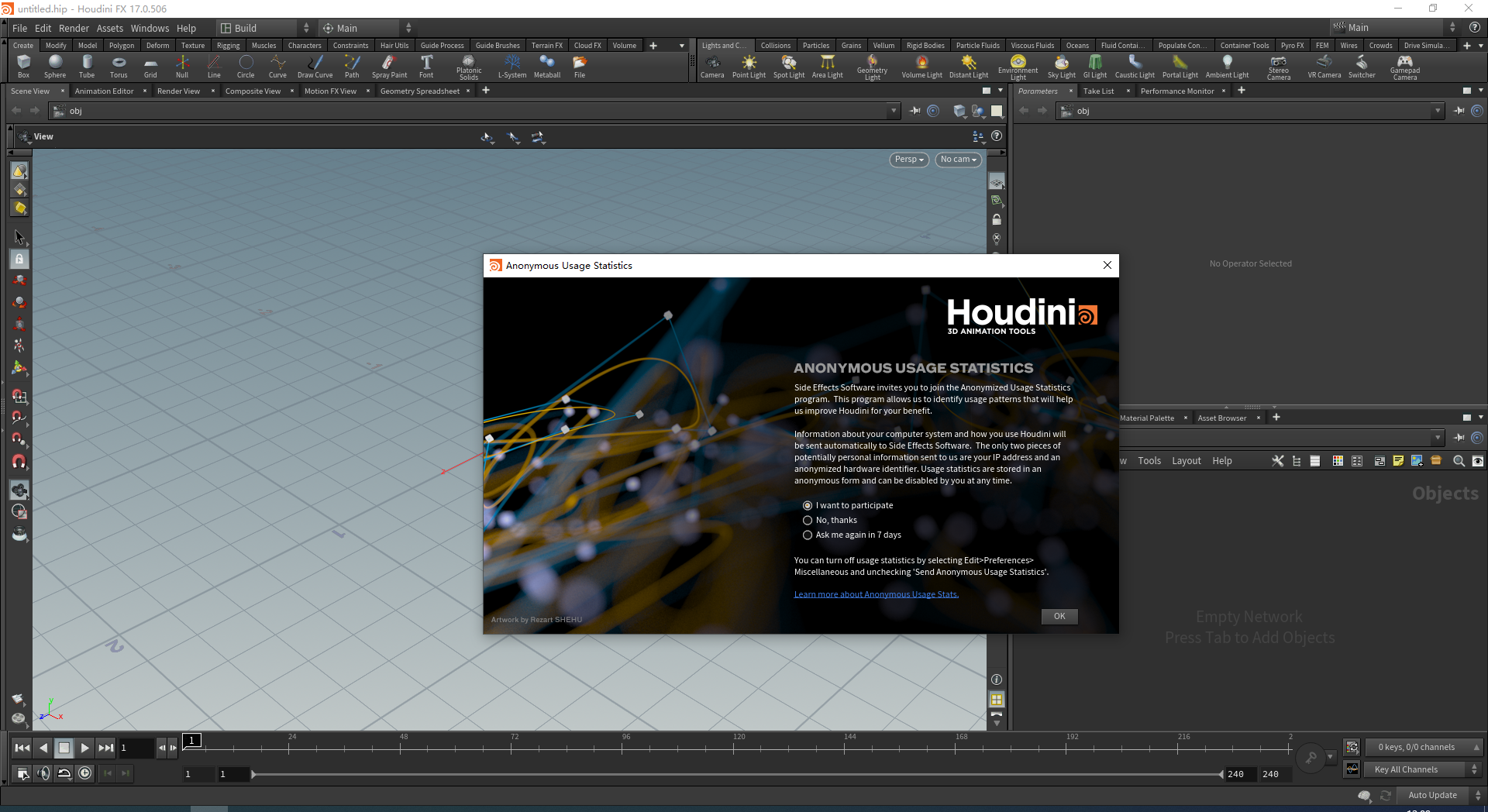Select the Sphere shelf tool
The width and height of the screenshot is (1488, 812).
[x=55, y=67]
